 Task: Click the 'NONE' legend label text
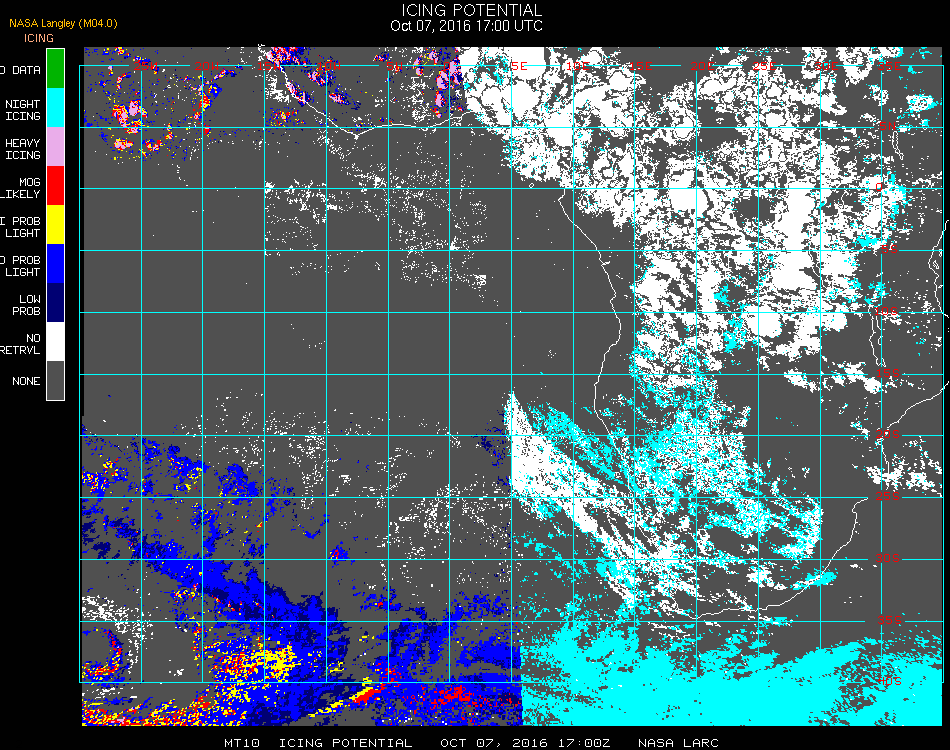pos(26,381)
